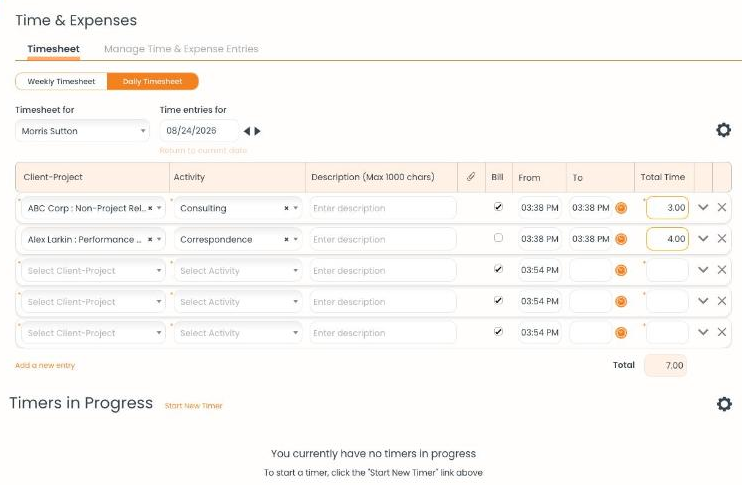Go to previous day arrow
Image resolution: width=742 pixels, height=485 pixels.
tap(247, 131)
